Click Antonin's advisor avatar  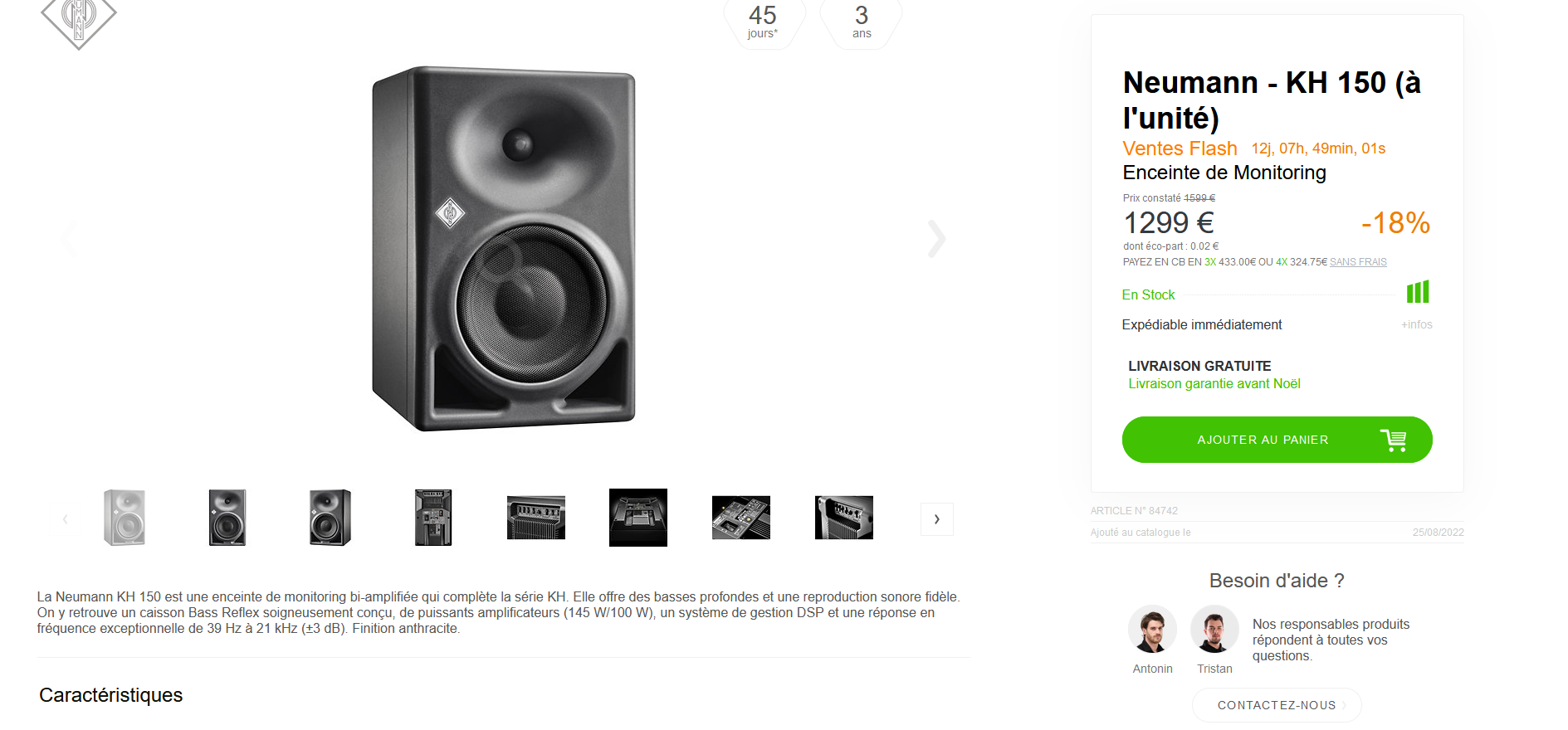[x=1152, y=630]
